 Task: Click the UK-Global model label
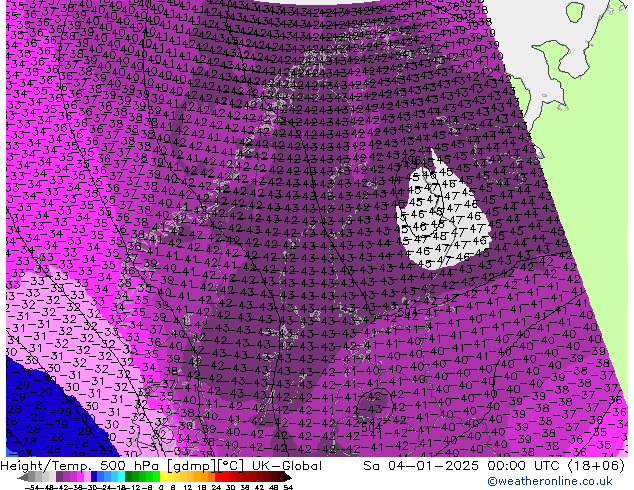[287, 466]
